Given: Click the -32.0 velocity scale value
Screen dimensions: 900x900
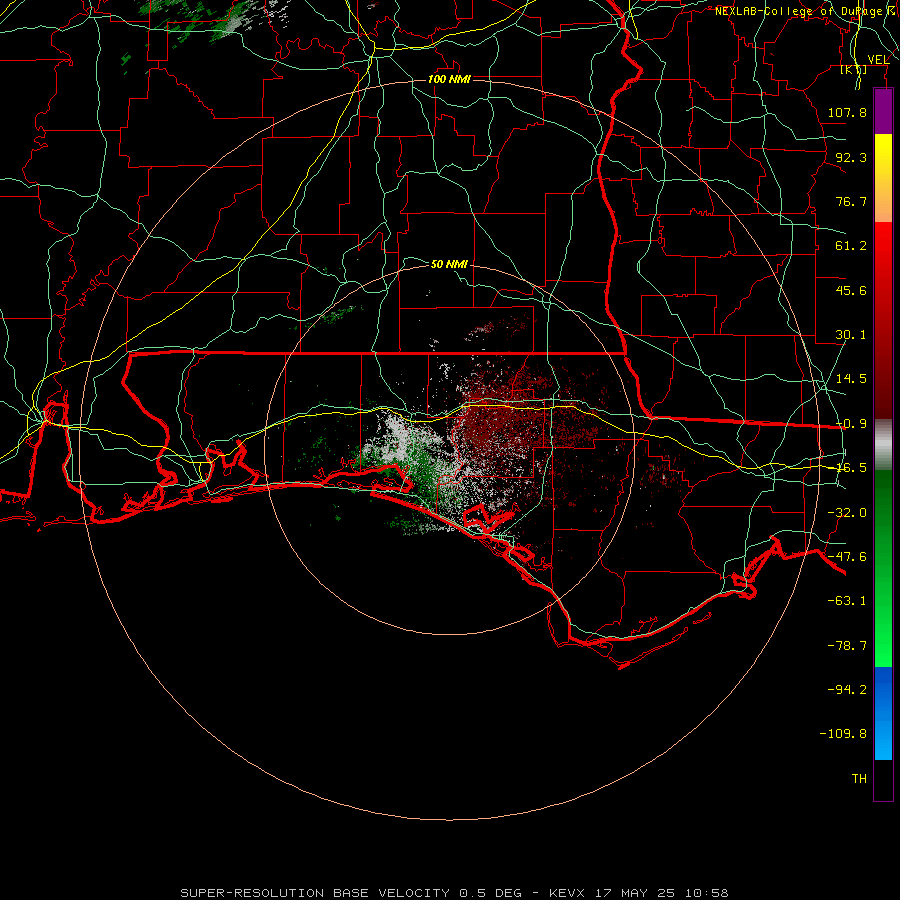Looking at the screenshot, I should click(x=847, y=513).
